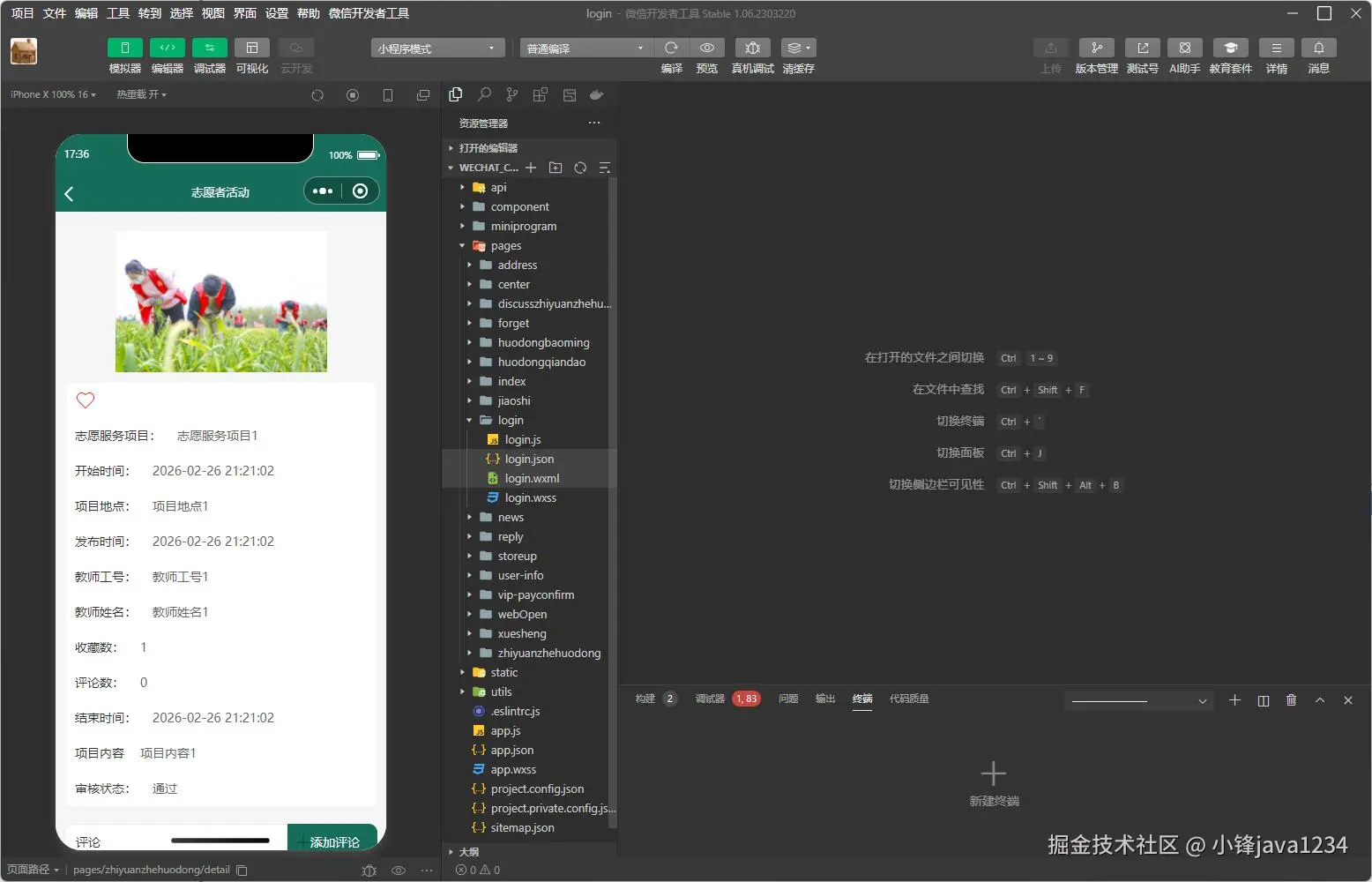Screen dimensions: 1372x882
Task: Toggle the simulator mute/stop icon
Action: pos(353,95)
